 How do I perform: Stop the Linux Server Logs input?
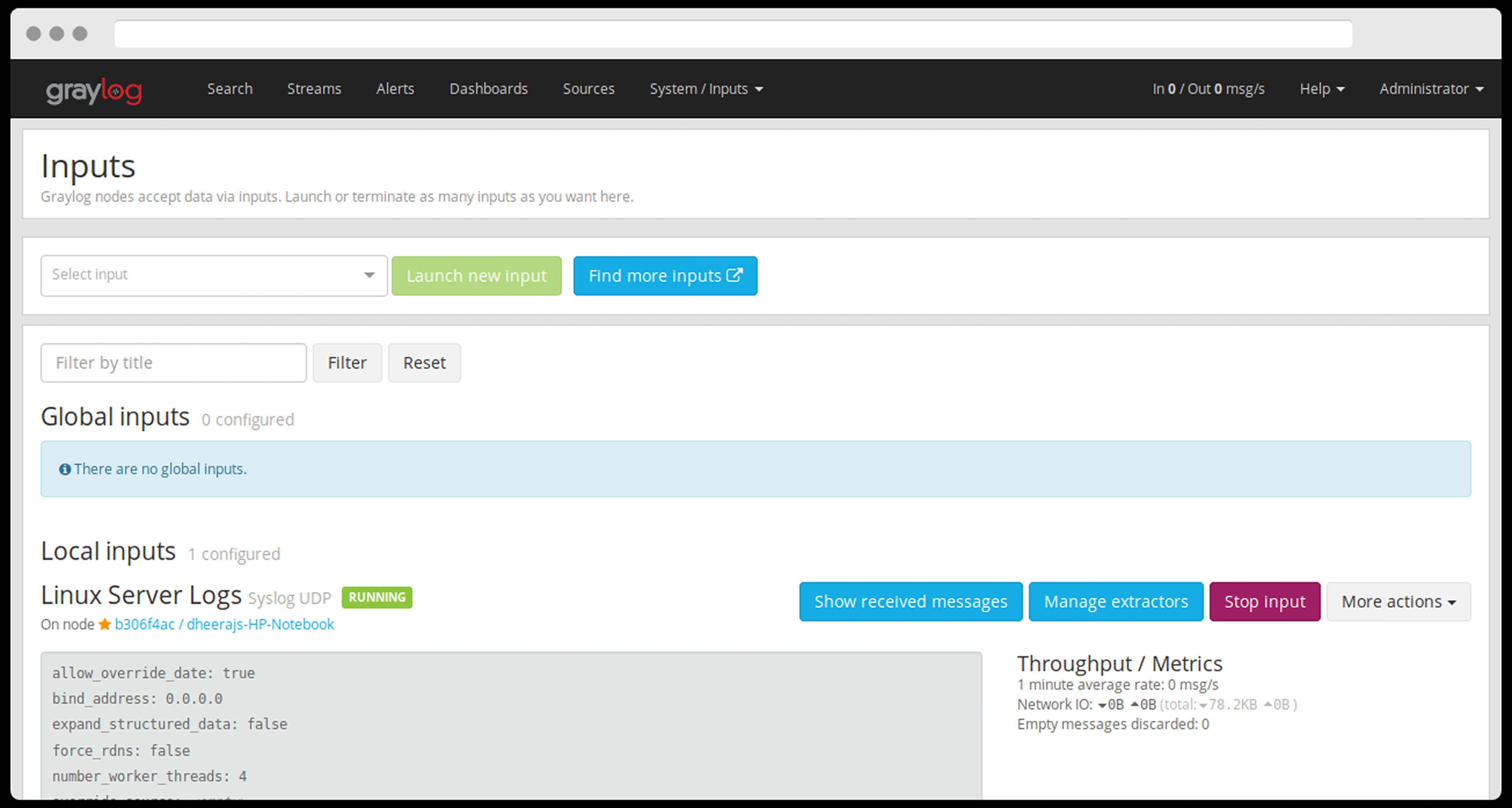1264,601
